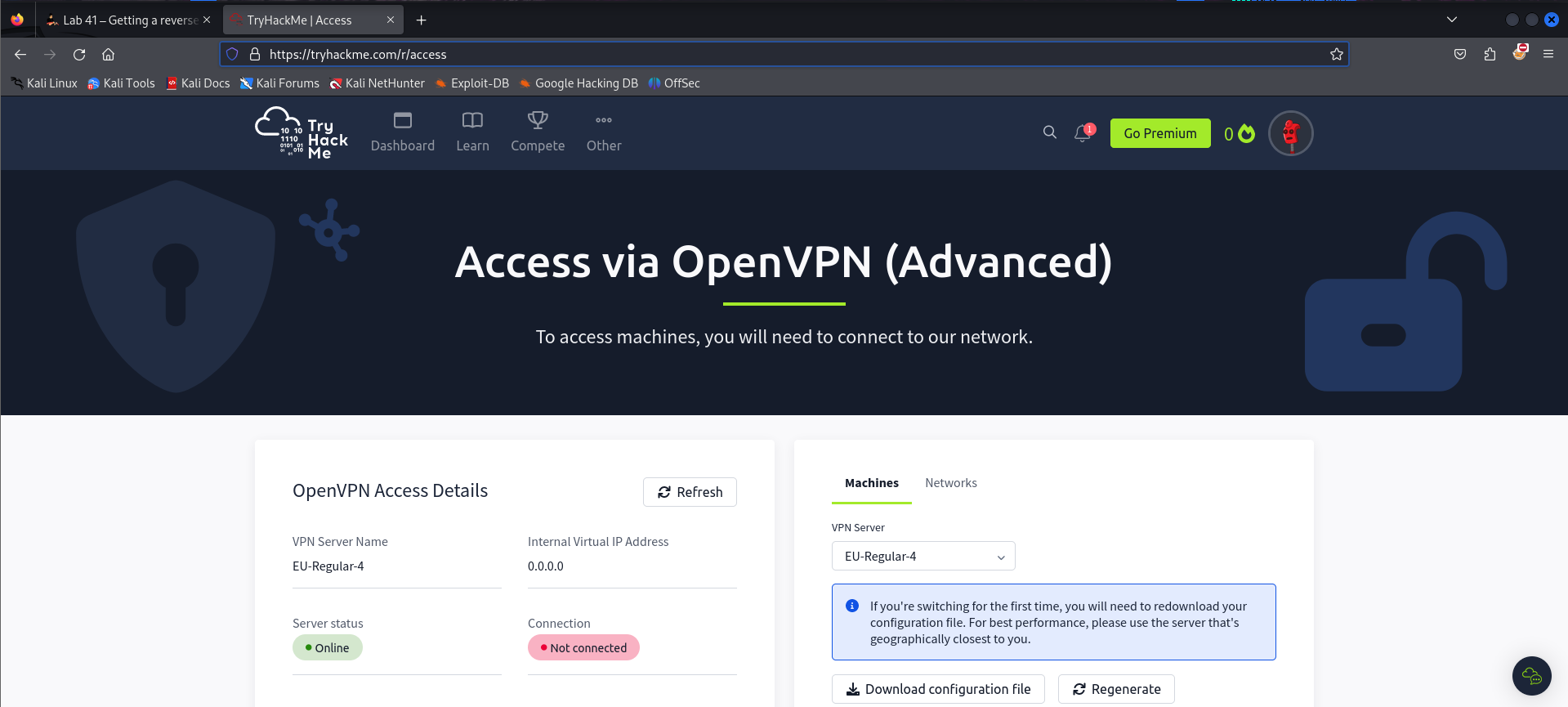Screen dimensions: 1568x707
Task: Click the Go Premium button
Action: pyautogui.click(x=1160, y=133)
